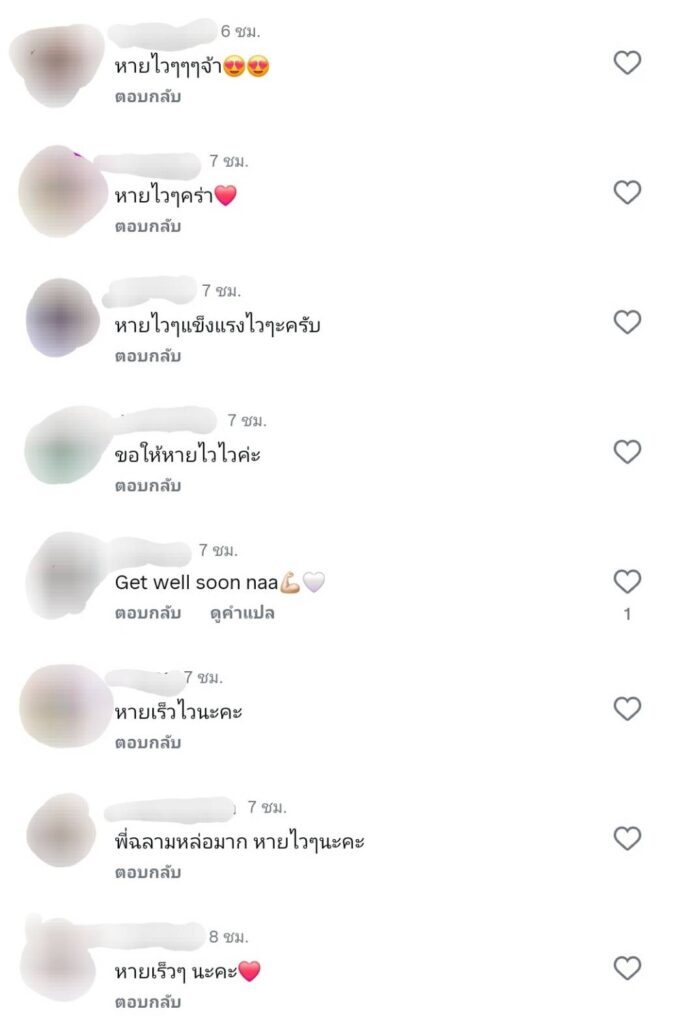The image size is (677, 1024).
Task: Reply to the 'หายเร็วไวนะคะ' comment
Action: point(148,743)
